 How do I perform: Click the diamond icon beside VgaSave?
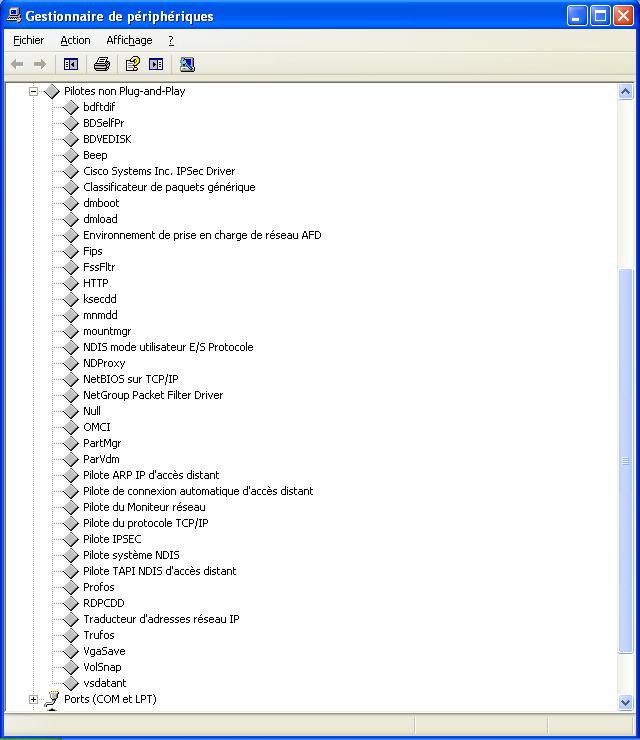click(x=71, y=651)
